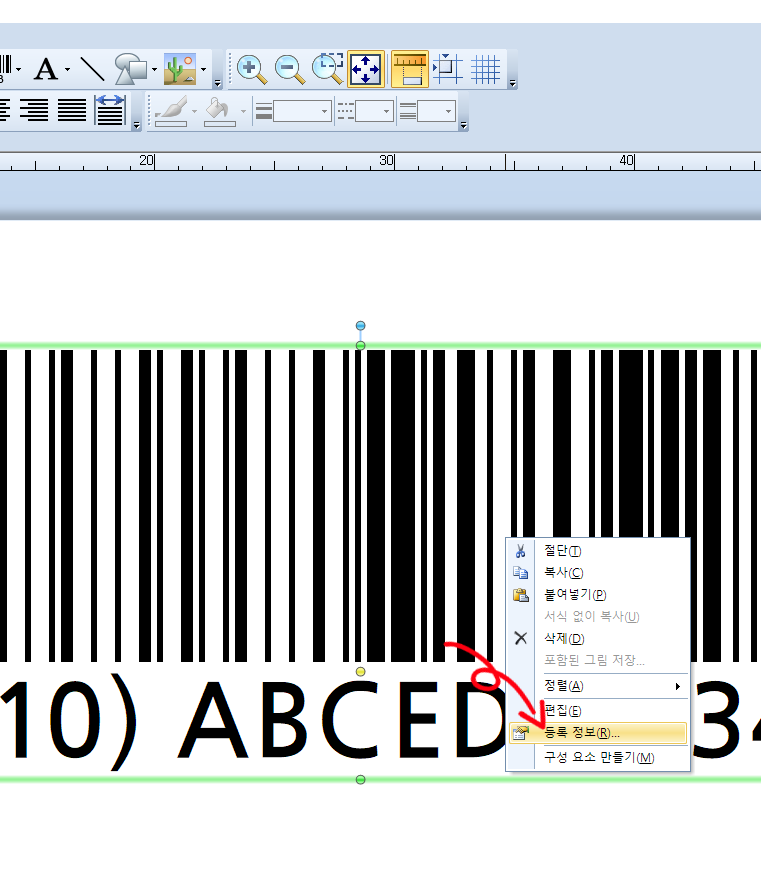Choose 절단(T) in context menu

[599, 551]
